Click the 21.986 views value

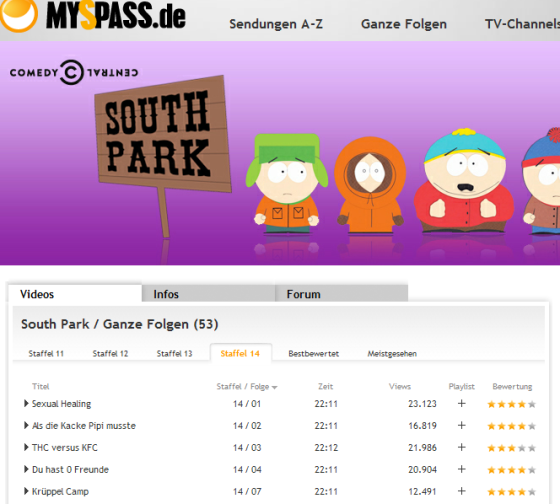[422, 448]
